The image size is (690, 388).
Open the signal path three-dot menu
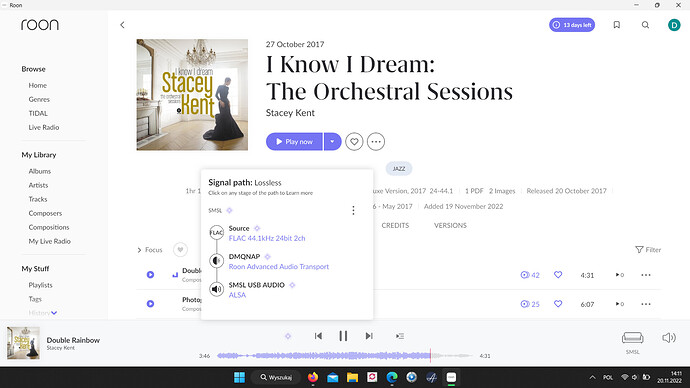coord(353,210)
